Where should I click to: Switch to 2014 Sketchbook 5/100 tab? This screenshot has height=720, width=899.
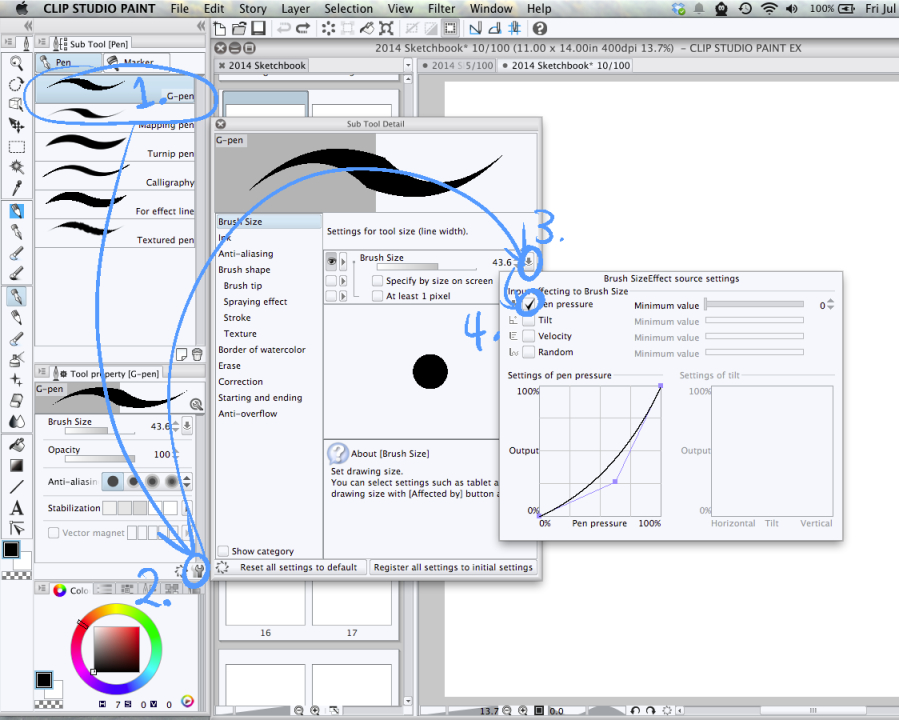(457, 65)
